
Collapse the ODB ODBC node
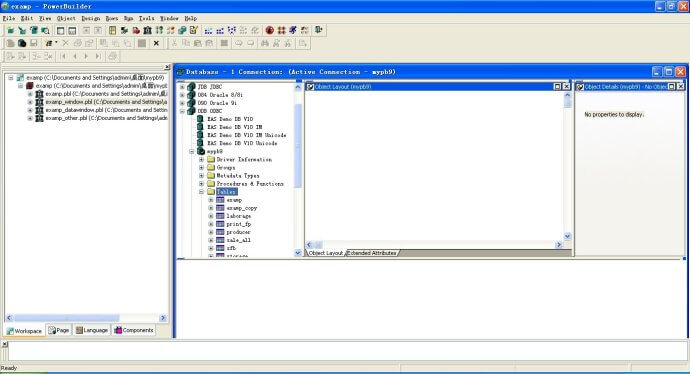tap(182, 111)
